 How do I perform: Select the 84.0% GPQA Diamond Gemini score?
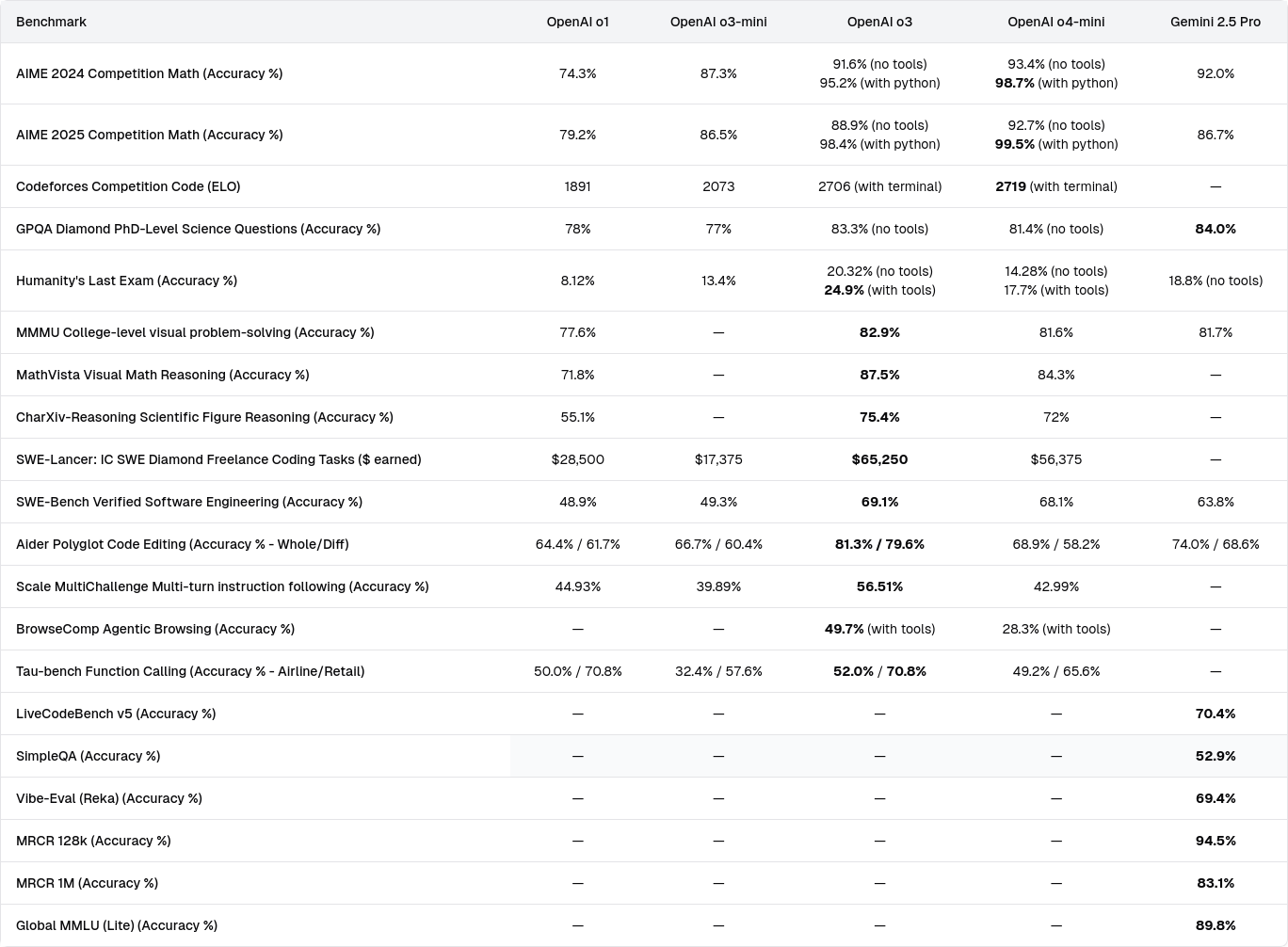[x=1215, y=229]
